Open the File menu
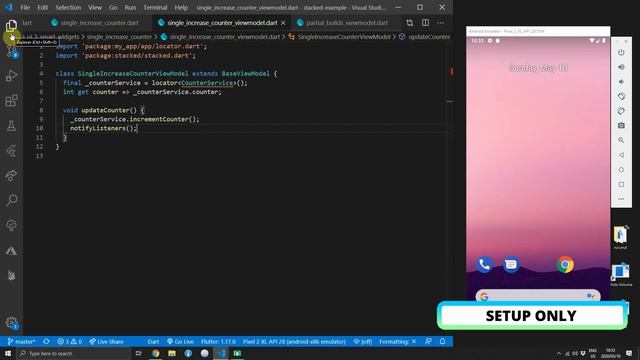 click(25, 7)
